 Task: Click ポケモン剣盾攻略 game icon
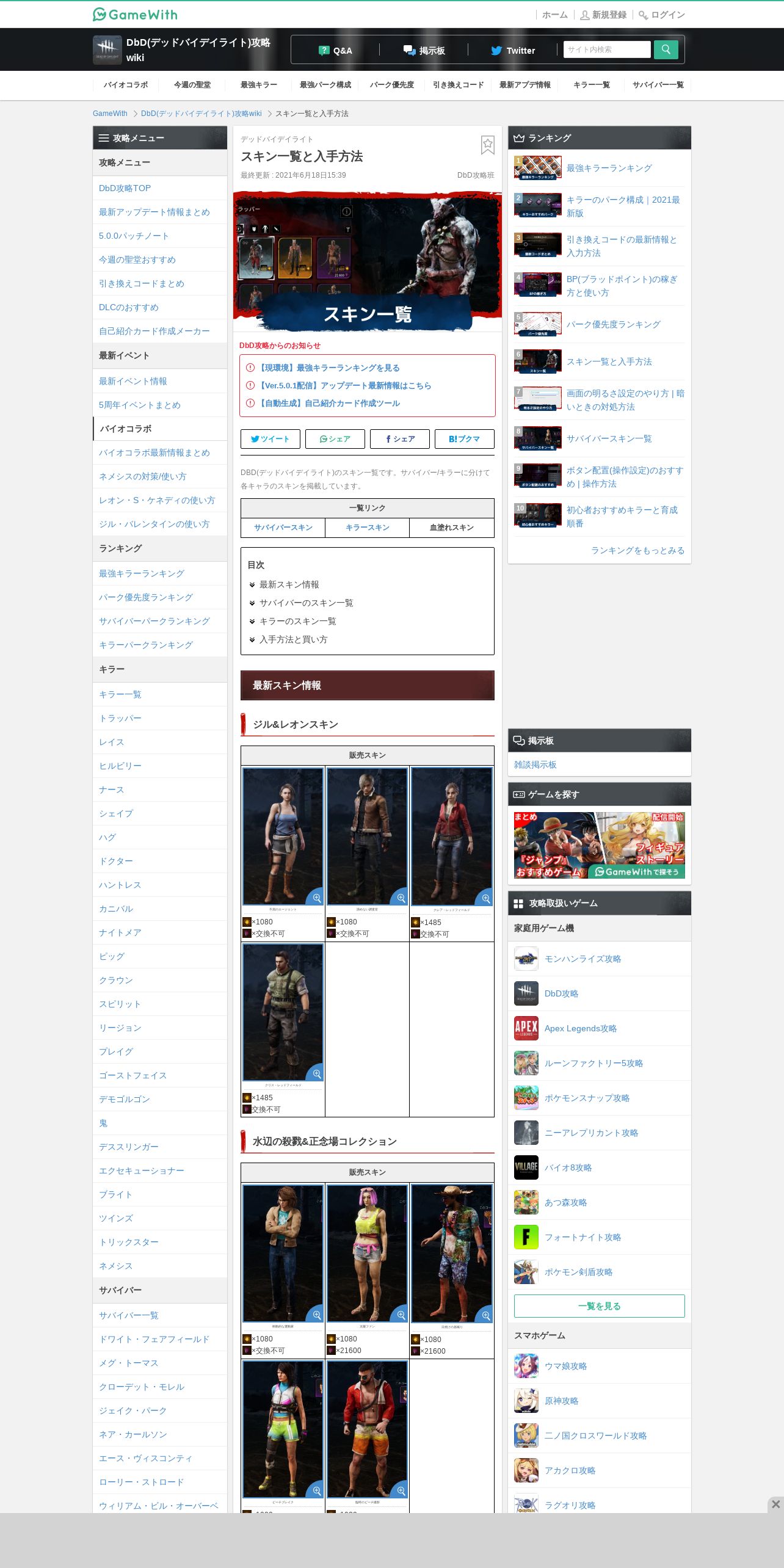[526, 1272]
